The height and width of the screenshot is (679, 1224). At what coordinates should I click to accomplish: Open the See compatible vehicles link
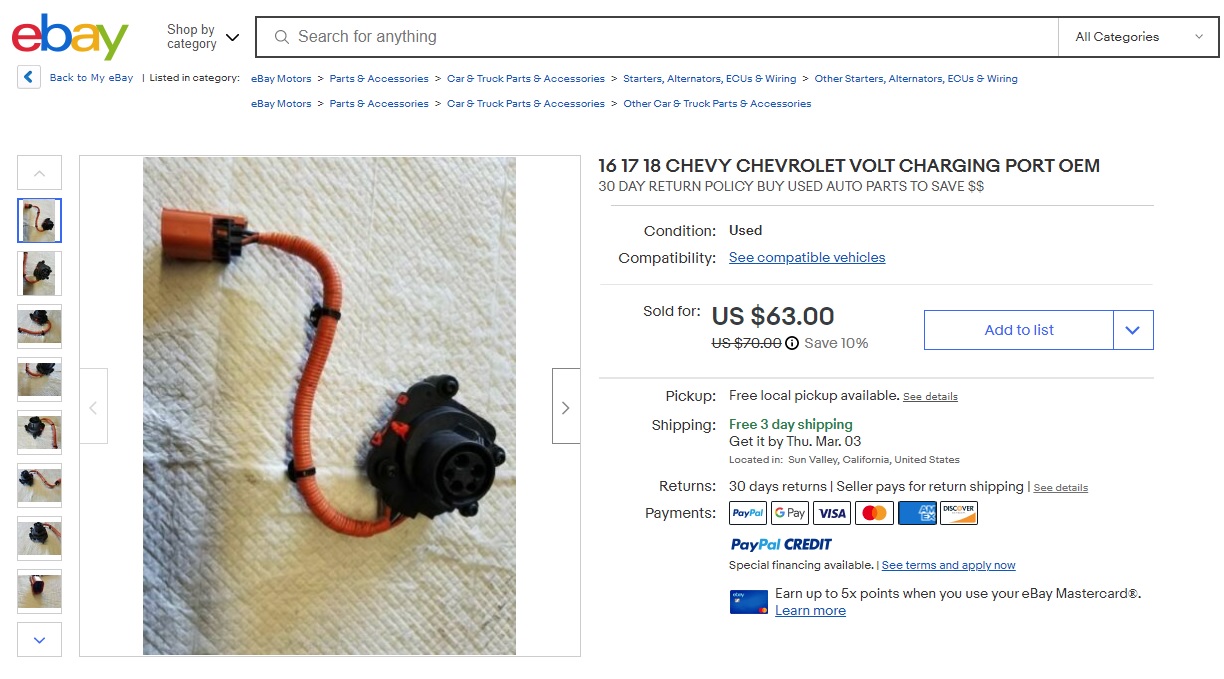(807, 257)
